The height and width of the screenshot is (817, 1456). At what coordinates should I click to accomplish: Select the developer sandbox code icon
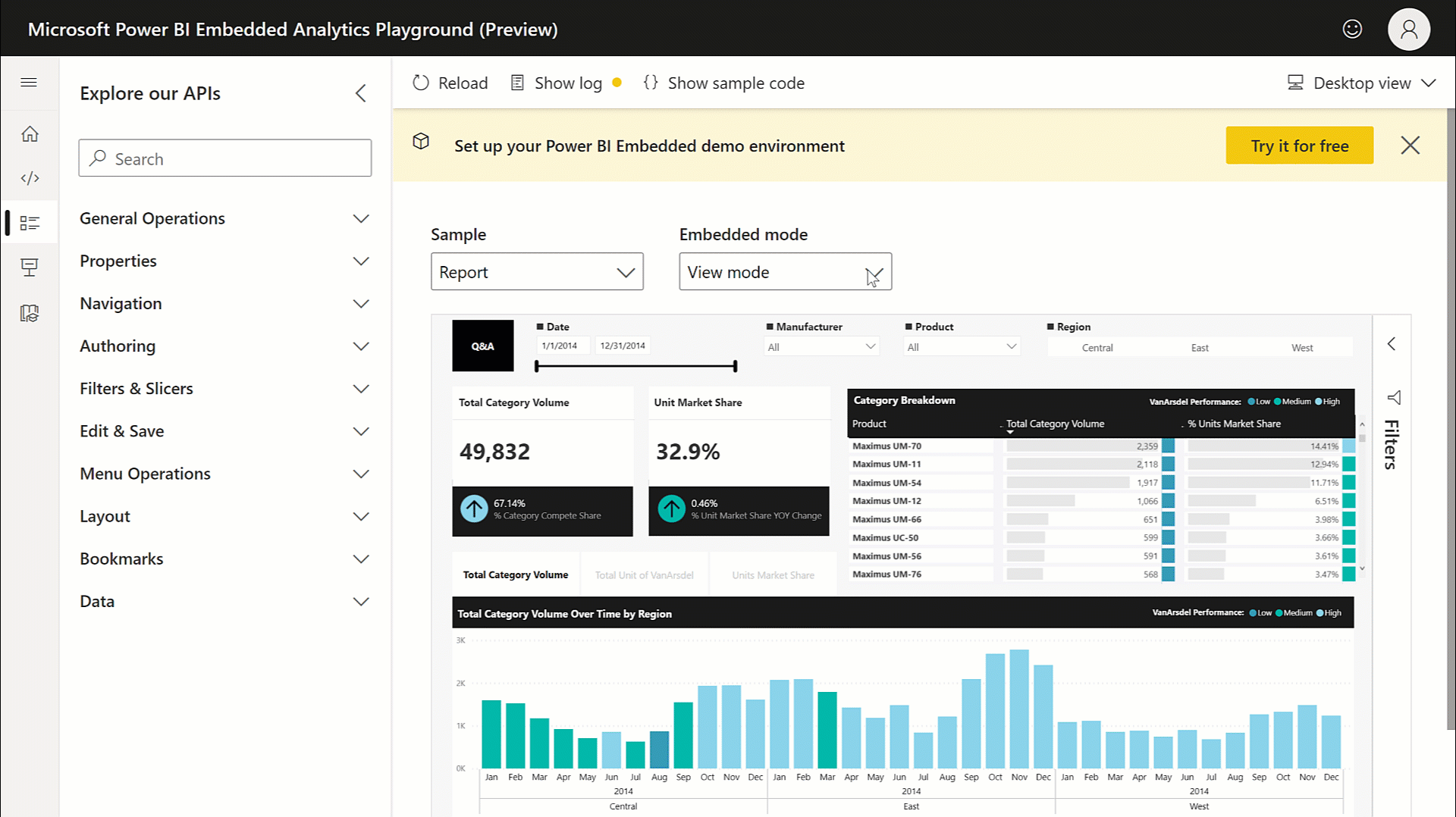(x=29, y=177)
